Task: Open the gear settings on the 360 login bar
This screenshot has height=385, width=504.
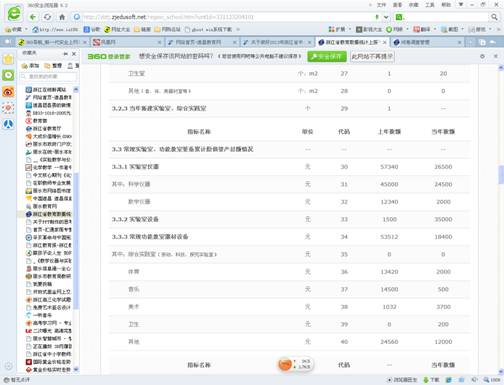Action: pyautogui.click(x=482, y=56)
